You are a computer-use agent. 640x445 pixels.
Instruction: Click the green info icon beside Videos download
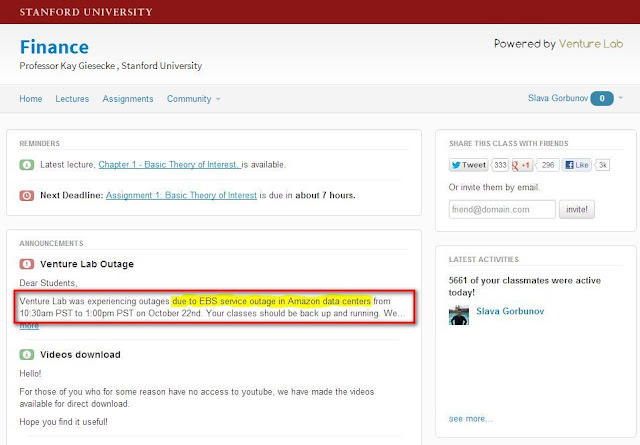pos(27,354)
